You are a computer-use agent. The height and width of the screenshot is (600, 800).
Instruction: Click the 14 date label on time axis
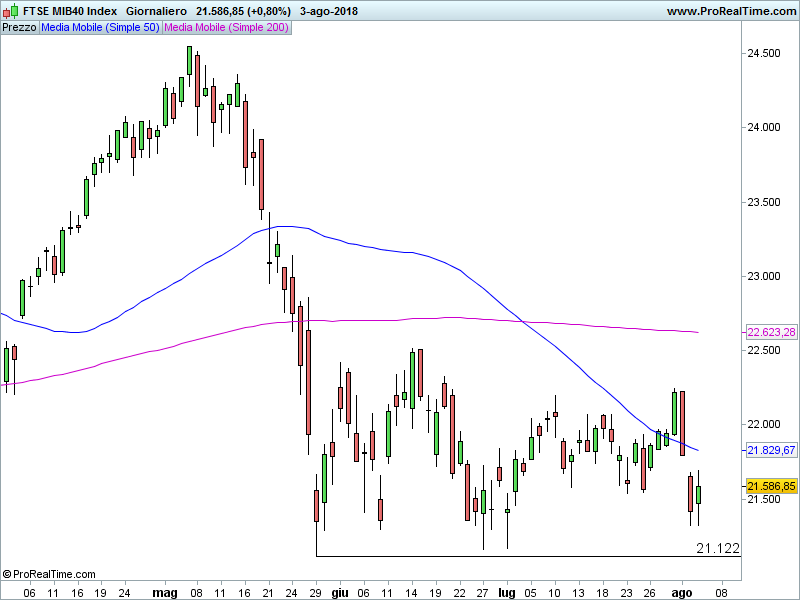411,593
